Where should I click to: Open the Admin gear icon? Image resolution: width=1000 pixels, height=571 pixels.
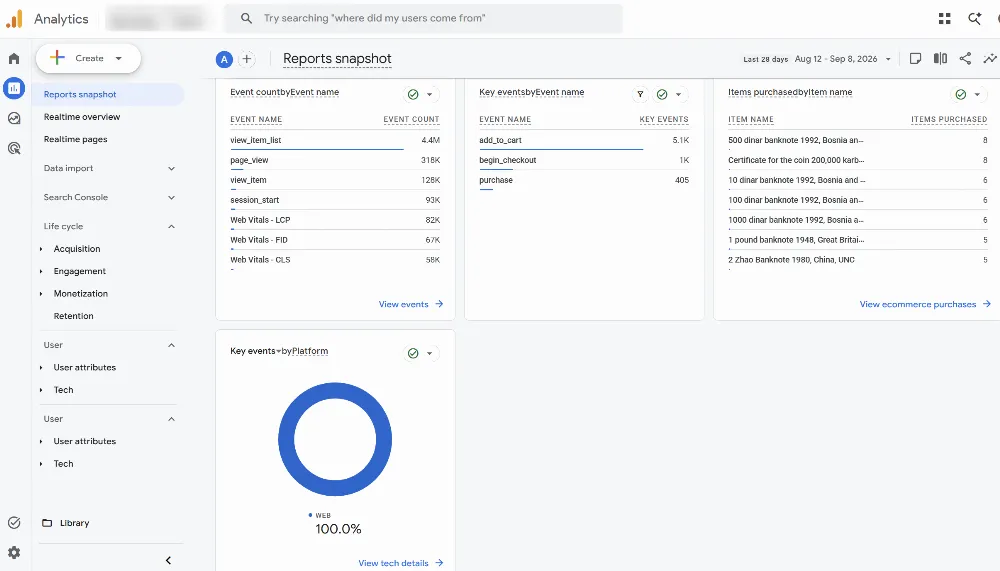pyautogui.click(x=14, y=552)
